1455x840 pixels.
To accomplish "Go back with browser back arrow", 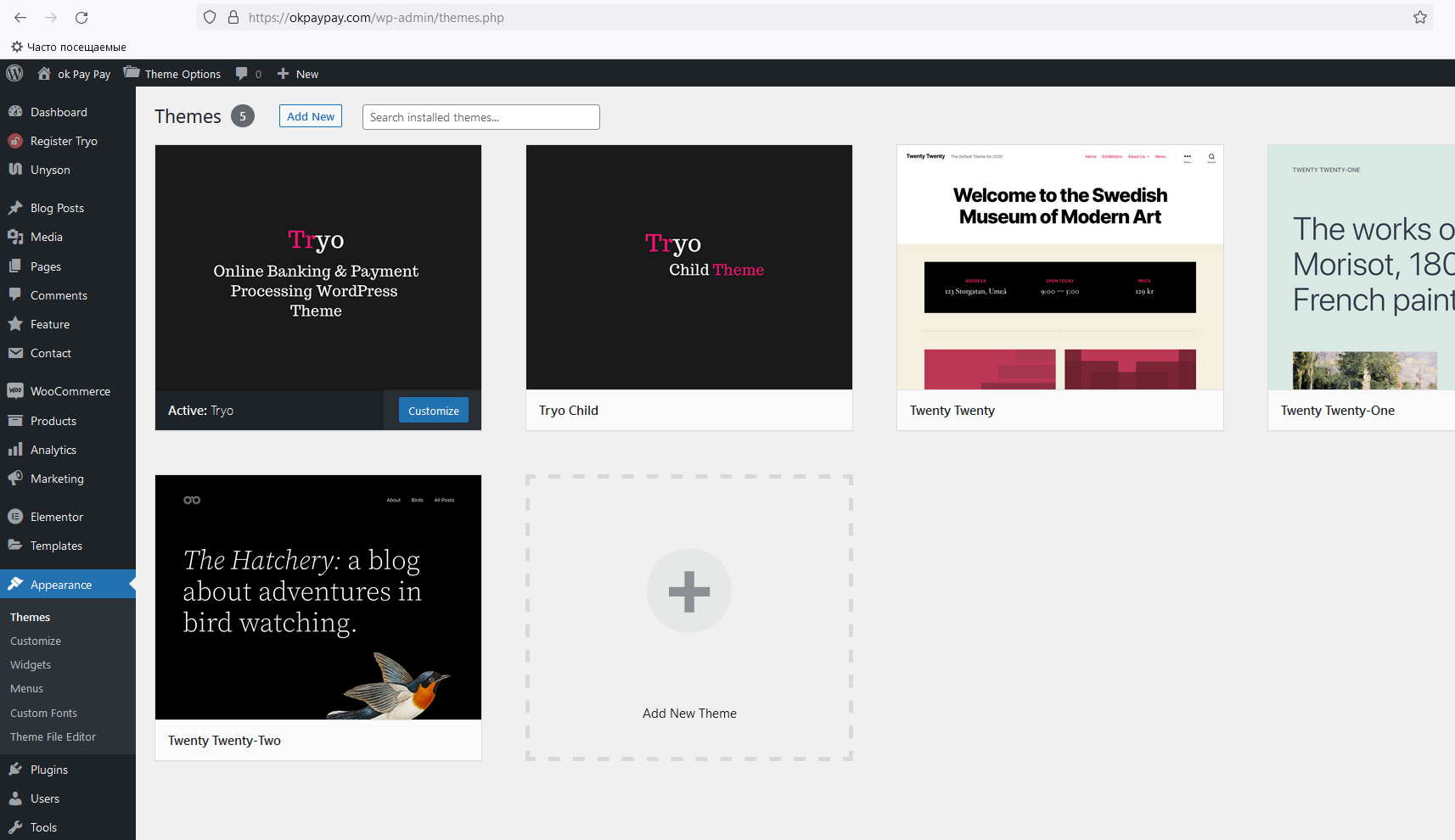I will point(20,17).
